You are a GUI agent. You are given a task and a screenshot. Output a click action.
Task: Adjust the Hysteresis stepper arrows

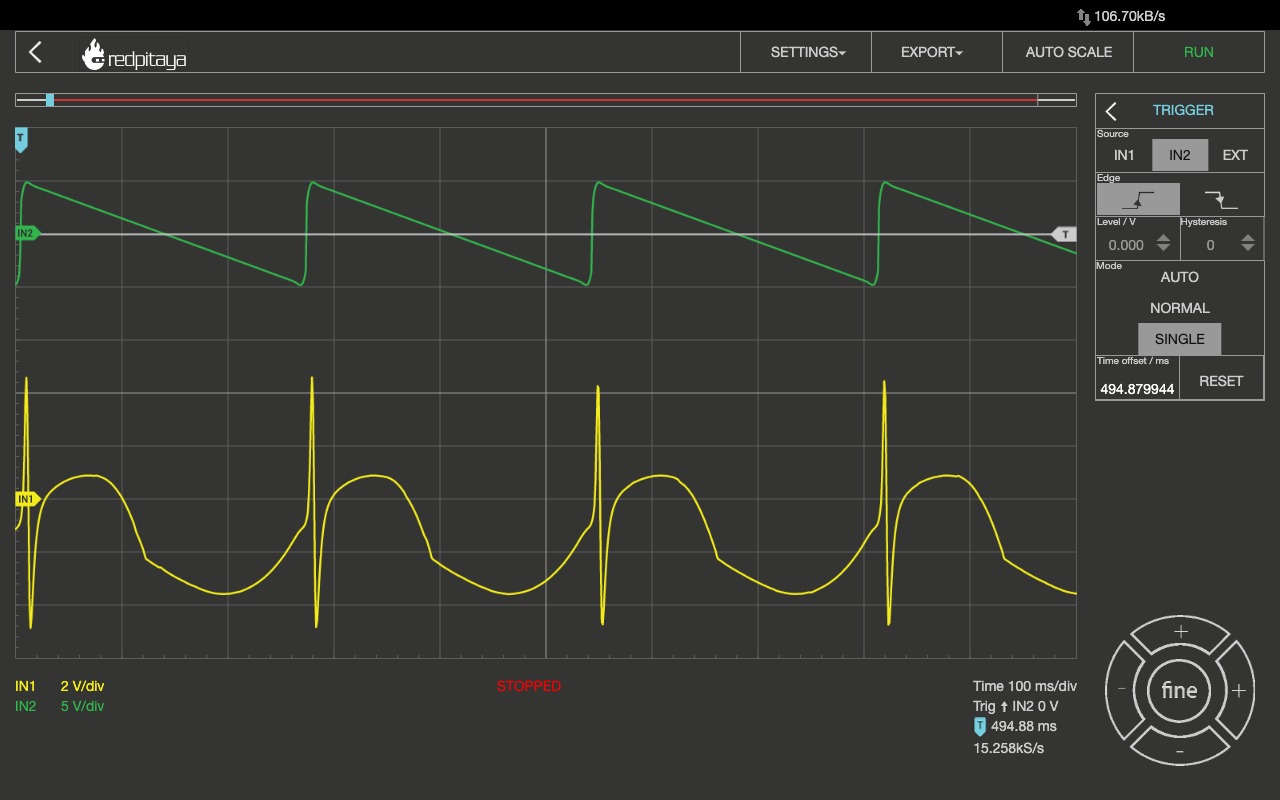(x=1248, y=243)
